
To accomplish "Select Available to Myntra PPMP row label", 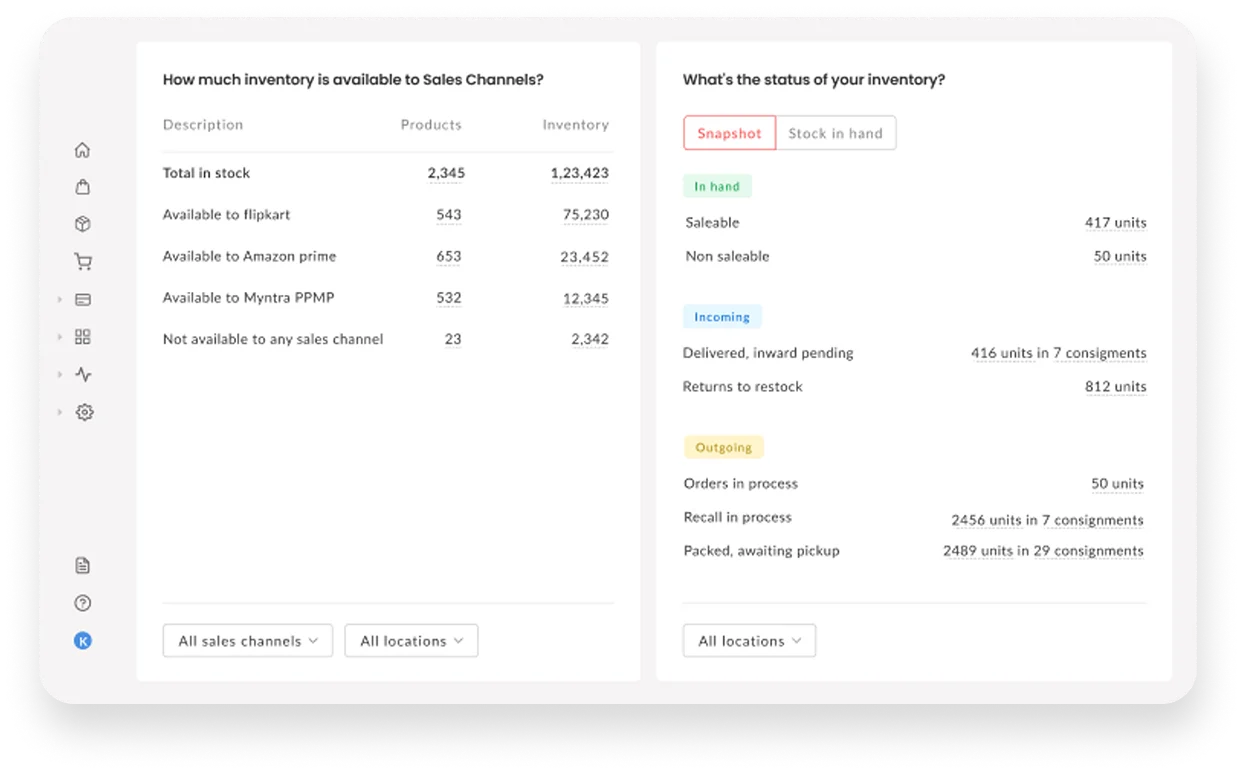I will [x=248, y=298].
